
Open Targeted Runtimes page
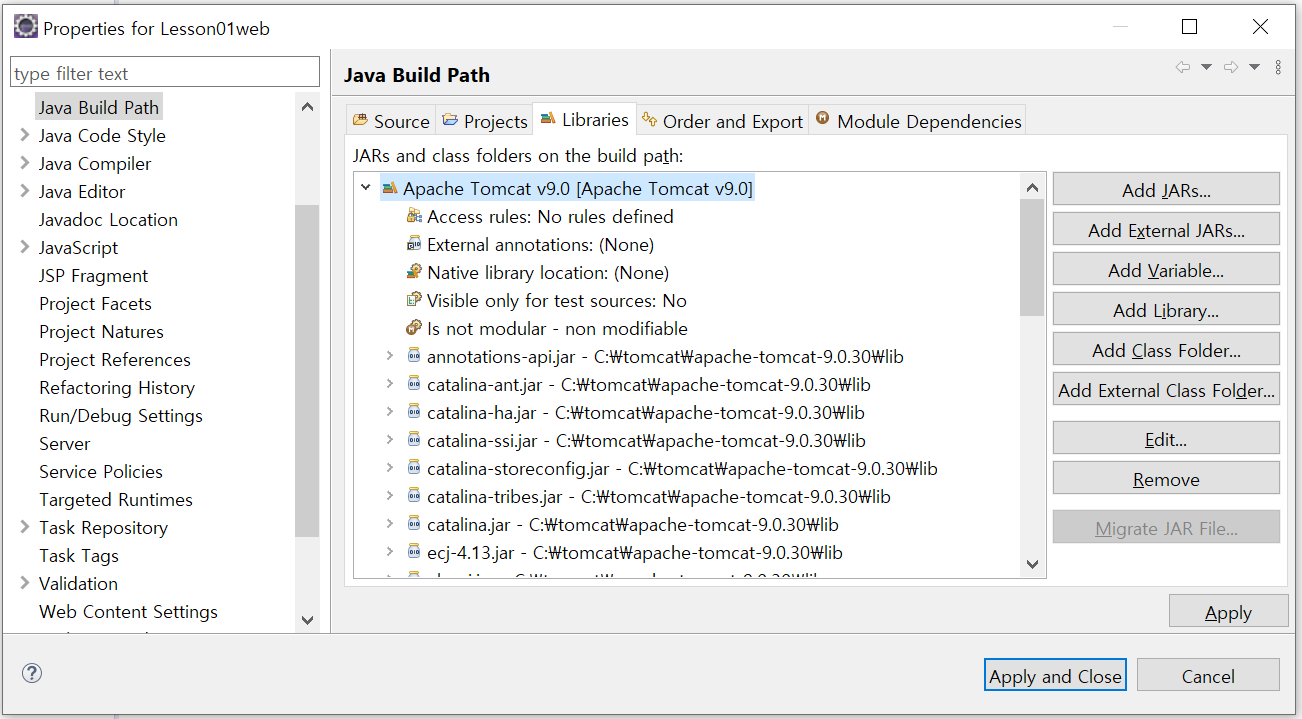tap(116, 499)
